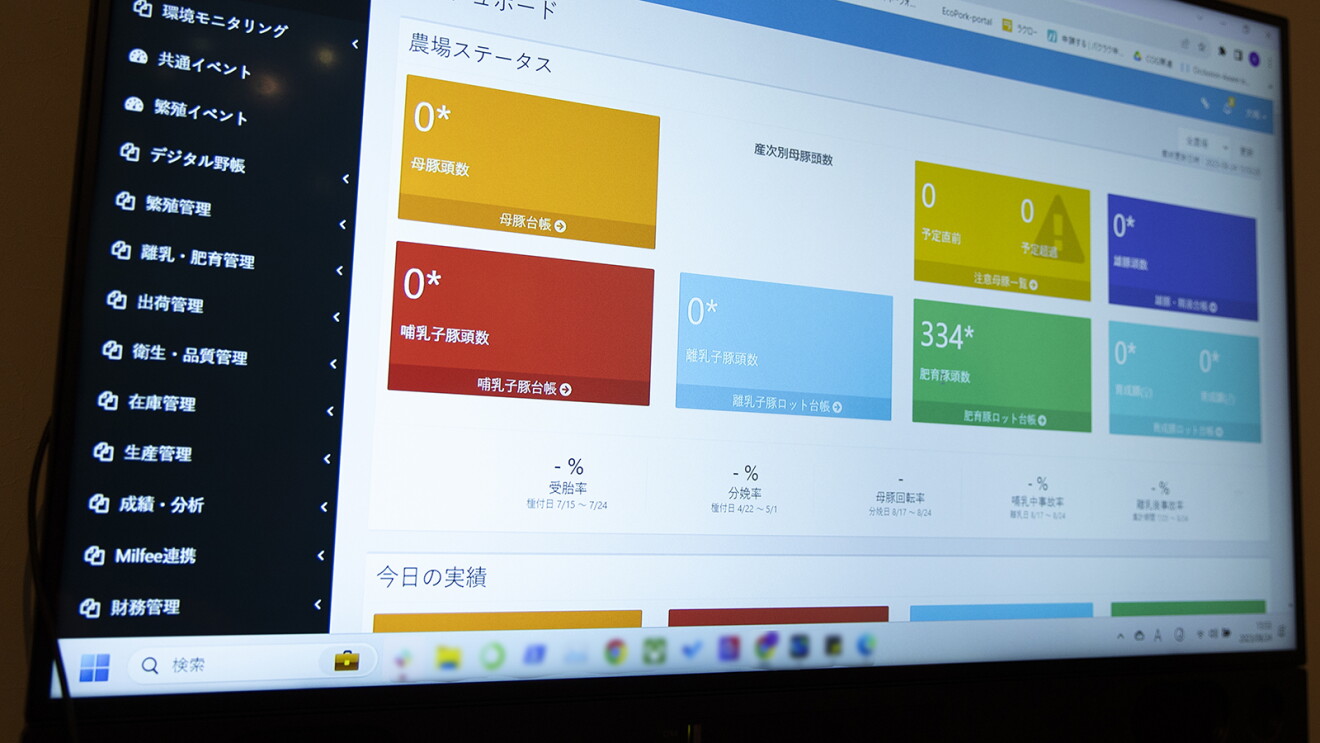
Task: Open the 雄豚・精液台帳 link on the purple card
Action: pos(1186,303)
